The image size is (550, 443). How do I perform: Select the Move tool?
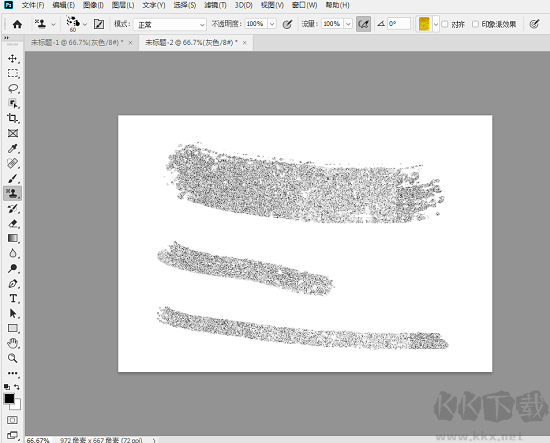[13, 59]
